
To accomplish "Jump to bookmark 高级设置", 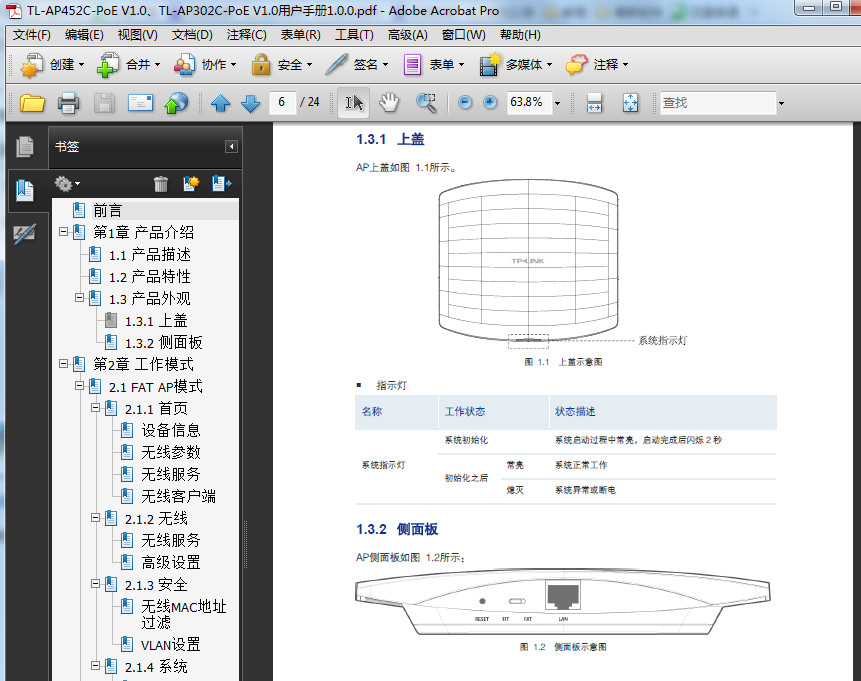I will [x=171, y=562].
